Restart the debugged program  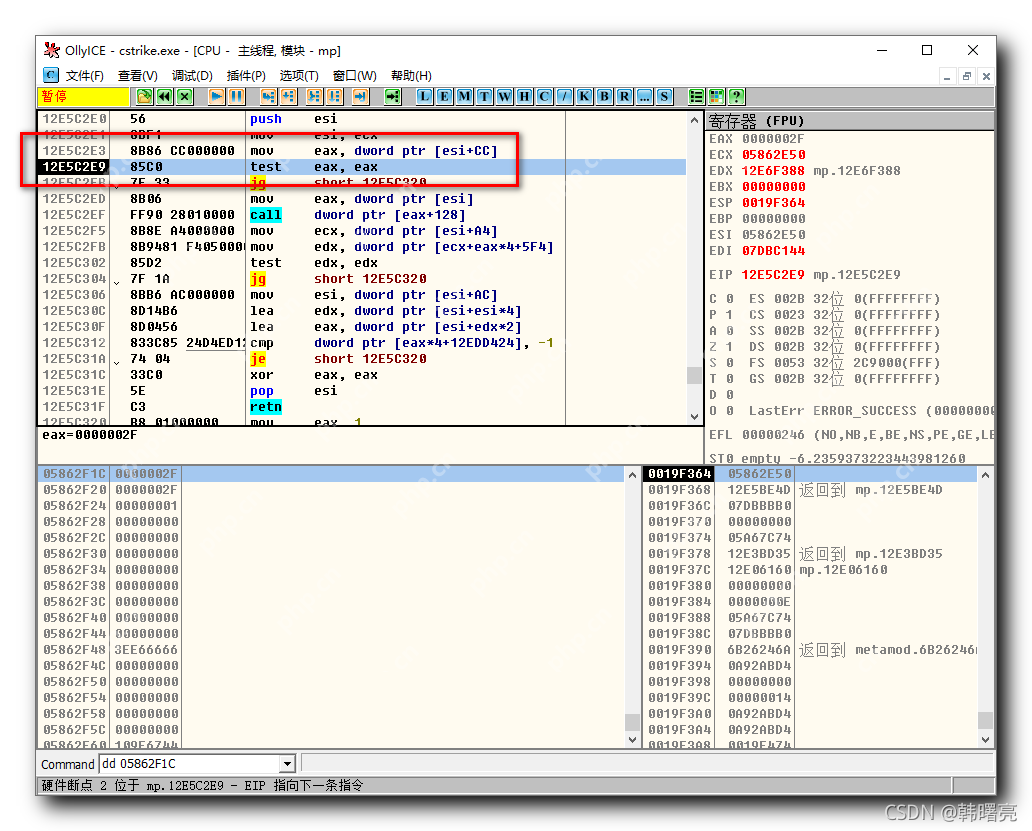click(163, 96)
